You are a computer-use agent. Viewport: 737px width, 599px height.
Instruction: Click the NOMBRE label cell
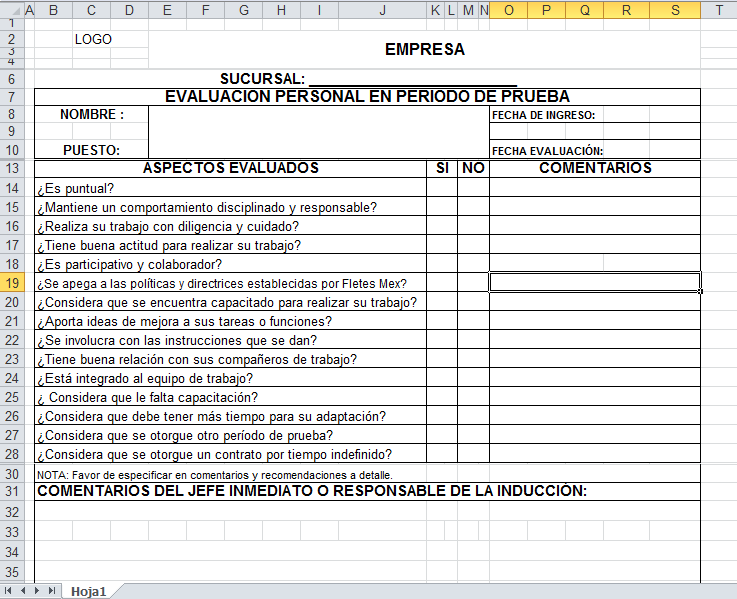[x=92, y=114]
